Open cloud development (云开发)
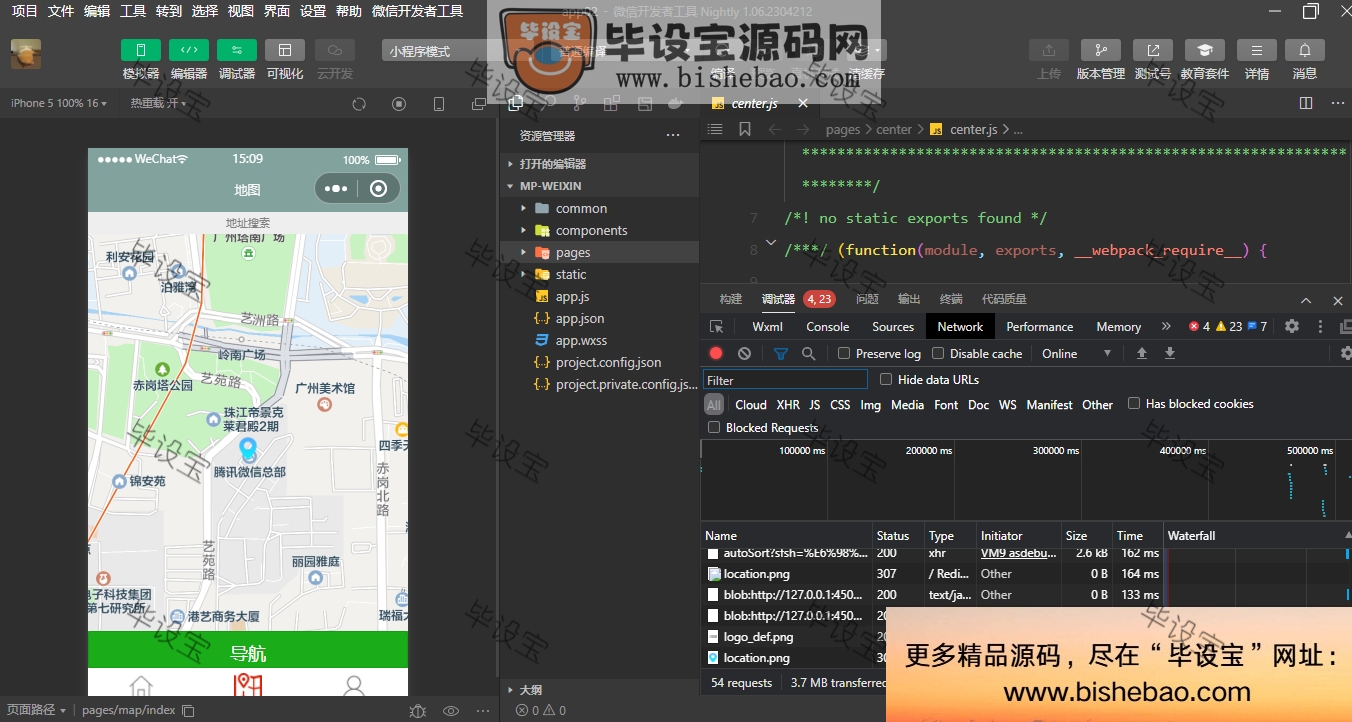 click(x=335, y=50)
